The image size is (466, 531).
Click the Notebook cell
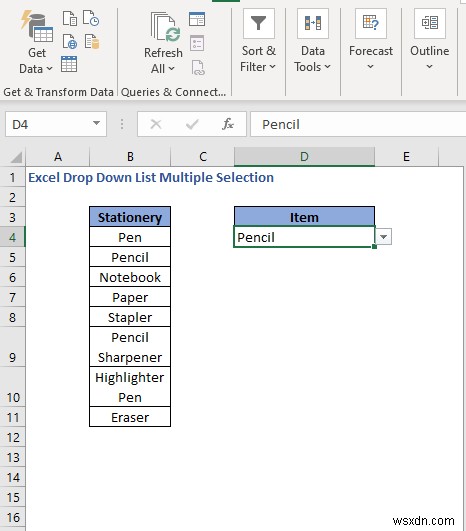130,277
